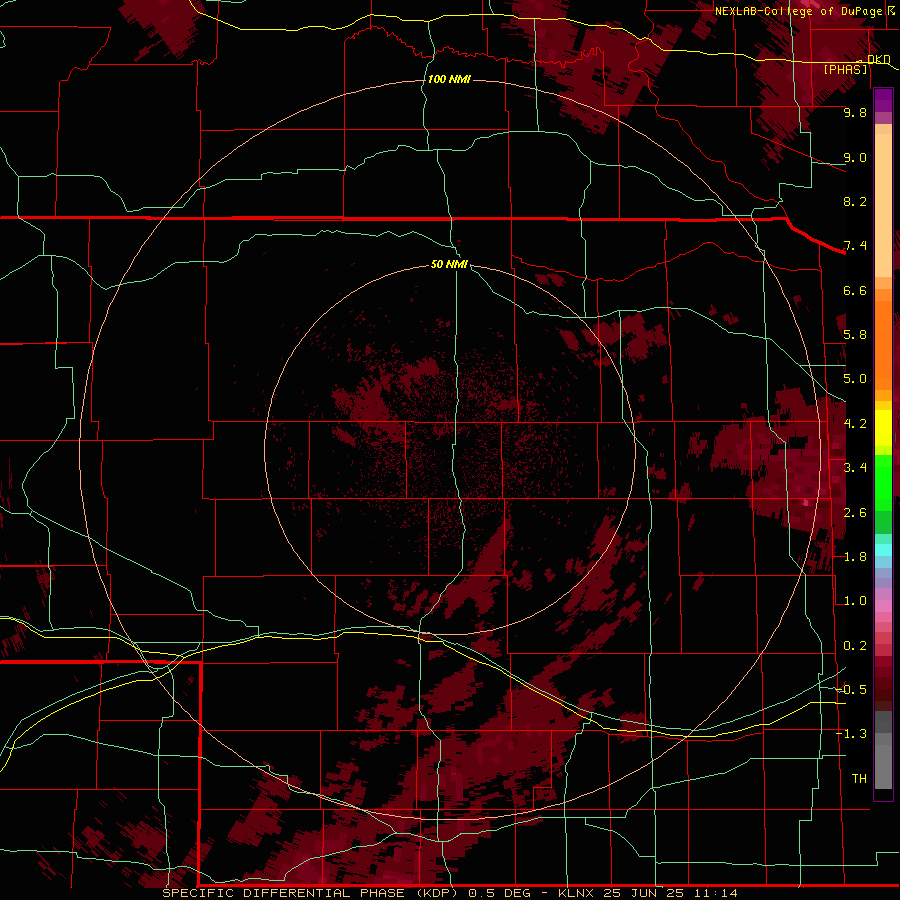Click the [PHAS] legend heading
This screenshot has width=900, height=900.
(x=845, y=69)
